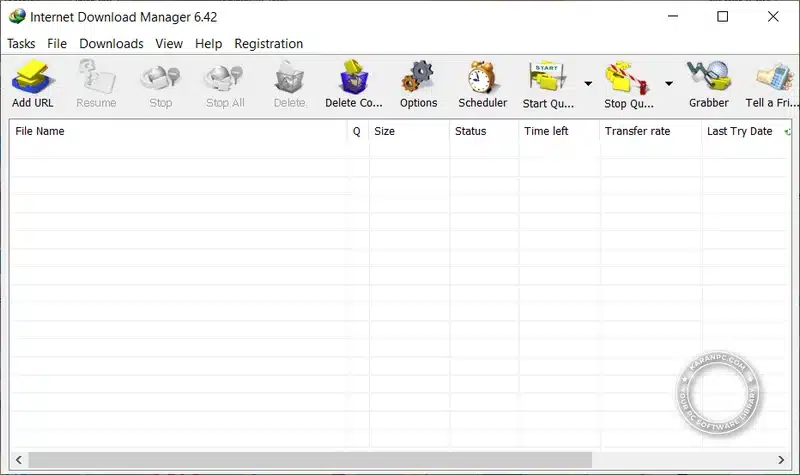Click the Q column header
This screenshot has height=475, width=800.
point(357,131)
